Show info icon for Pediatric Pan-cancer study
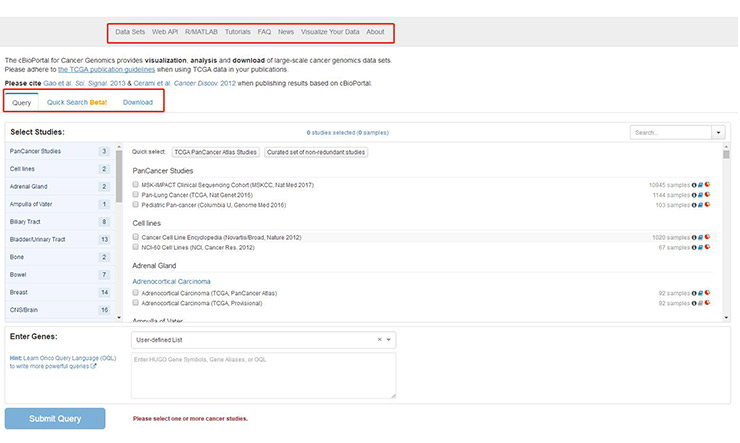740x443 pixels. coord(694,205)
